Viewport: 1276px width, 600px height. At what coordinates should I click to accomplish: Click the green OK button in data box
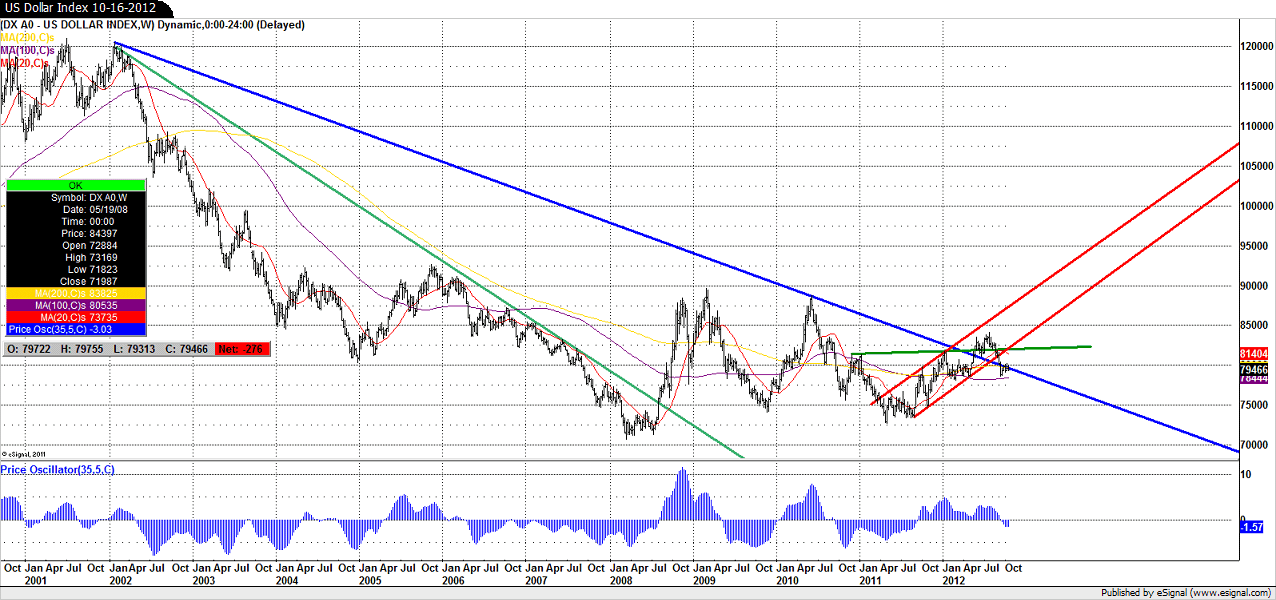click(75, 186)
